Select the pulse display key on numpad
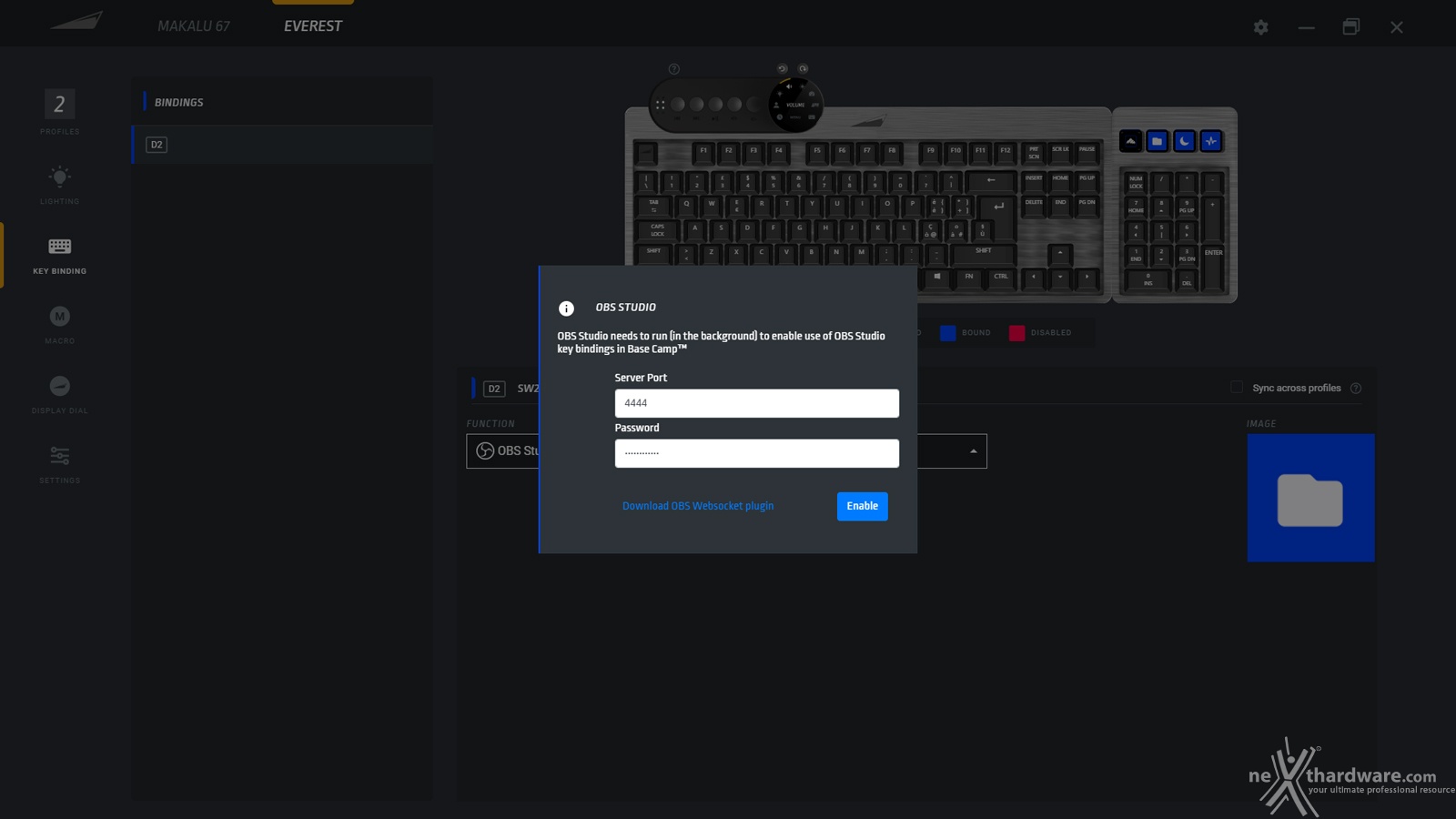Screen dimensions: 1456x819 click(1210, 141)
